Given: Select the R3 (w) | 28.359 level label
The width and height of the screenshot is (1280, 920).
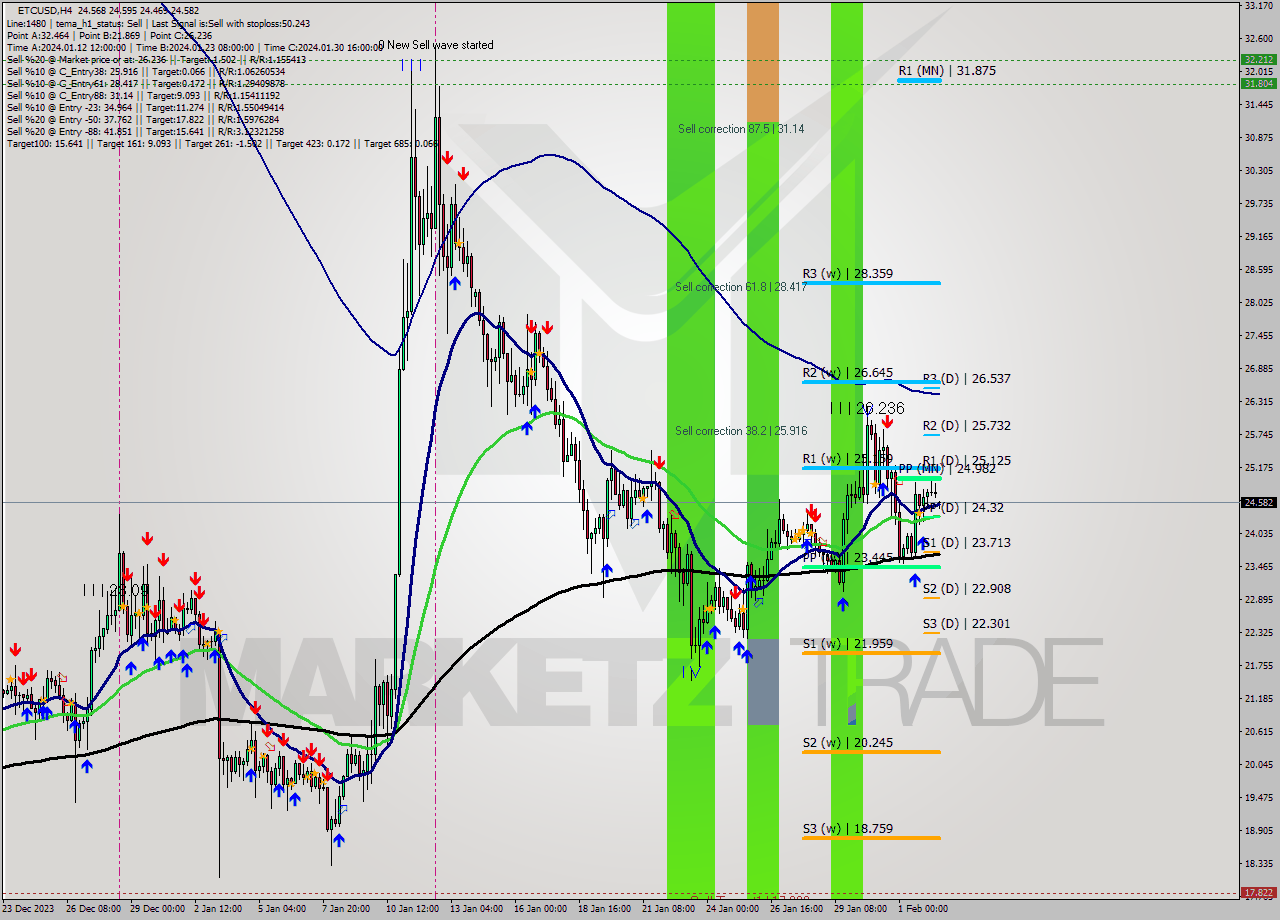Looking at the screenshot, I should pos(848,273).
